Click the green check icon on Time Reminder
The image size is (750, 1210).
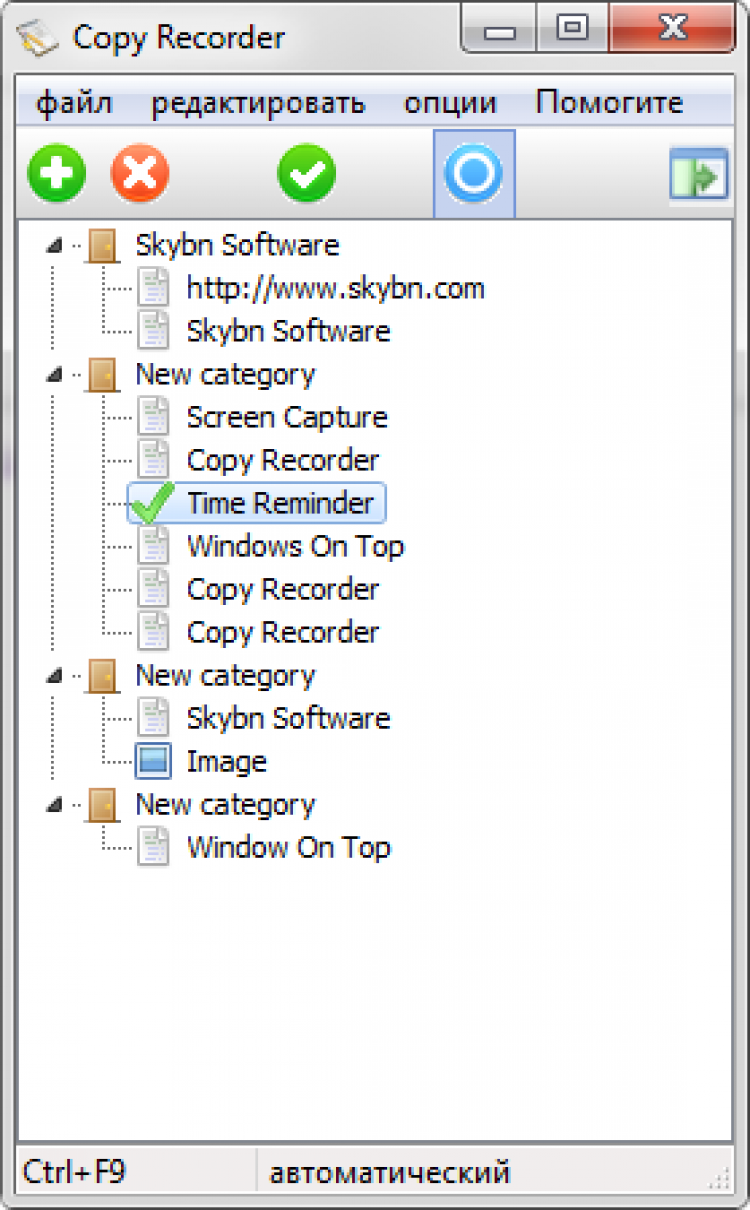click(x=153, y=503)
